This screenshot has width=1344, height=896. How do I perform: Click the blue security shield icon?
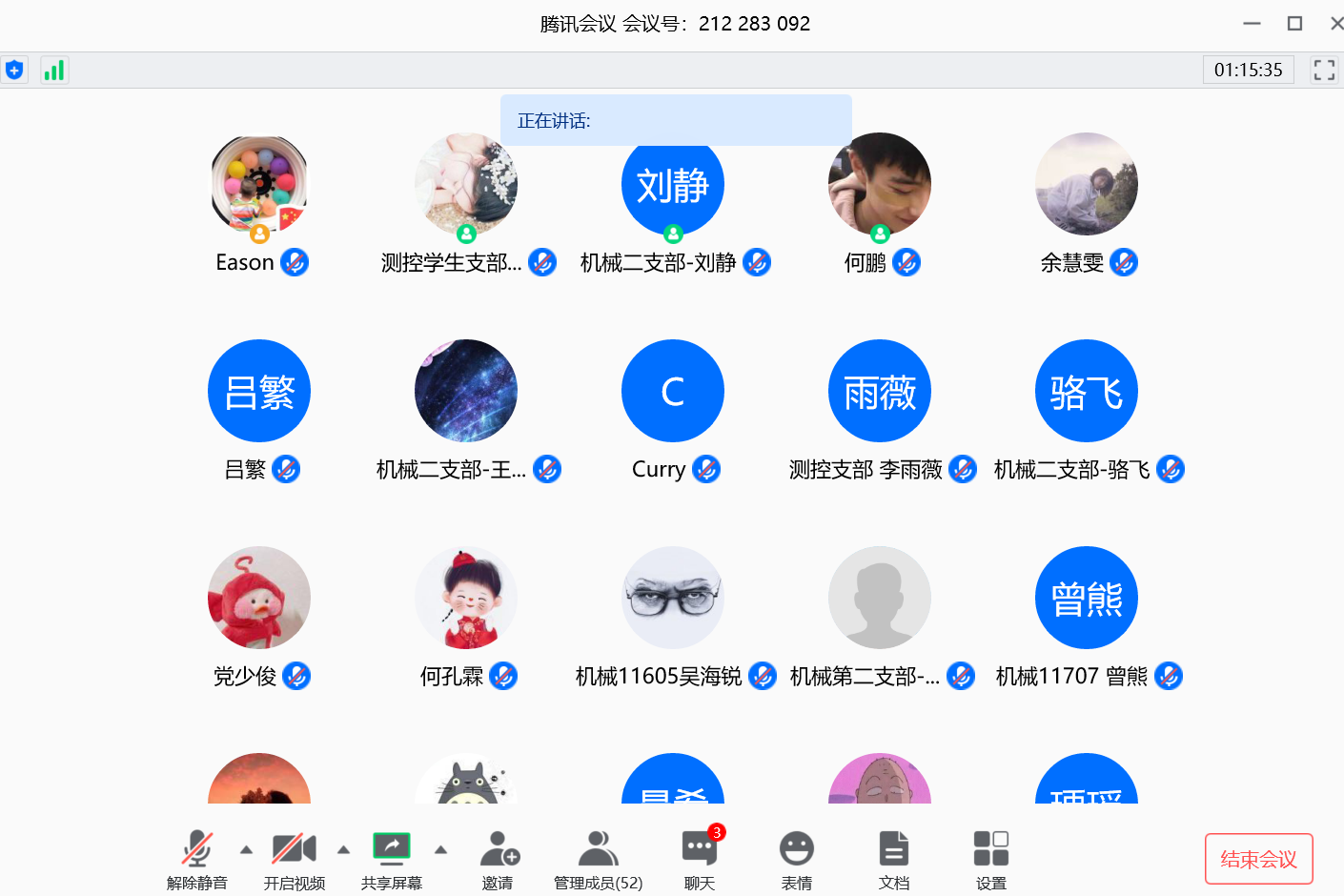pyautogui.click(x=14, y=71)
